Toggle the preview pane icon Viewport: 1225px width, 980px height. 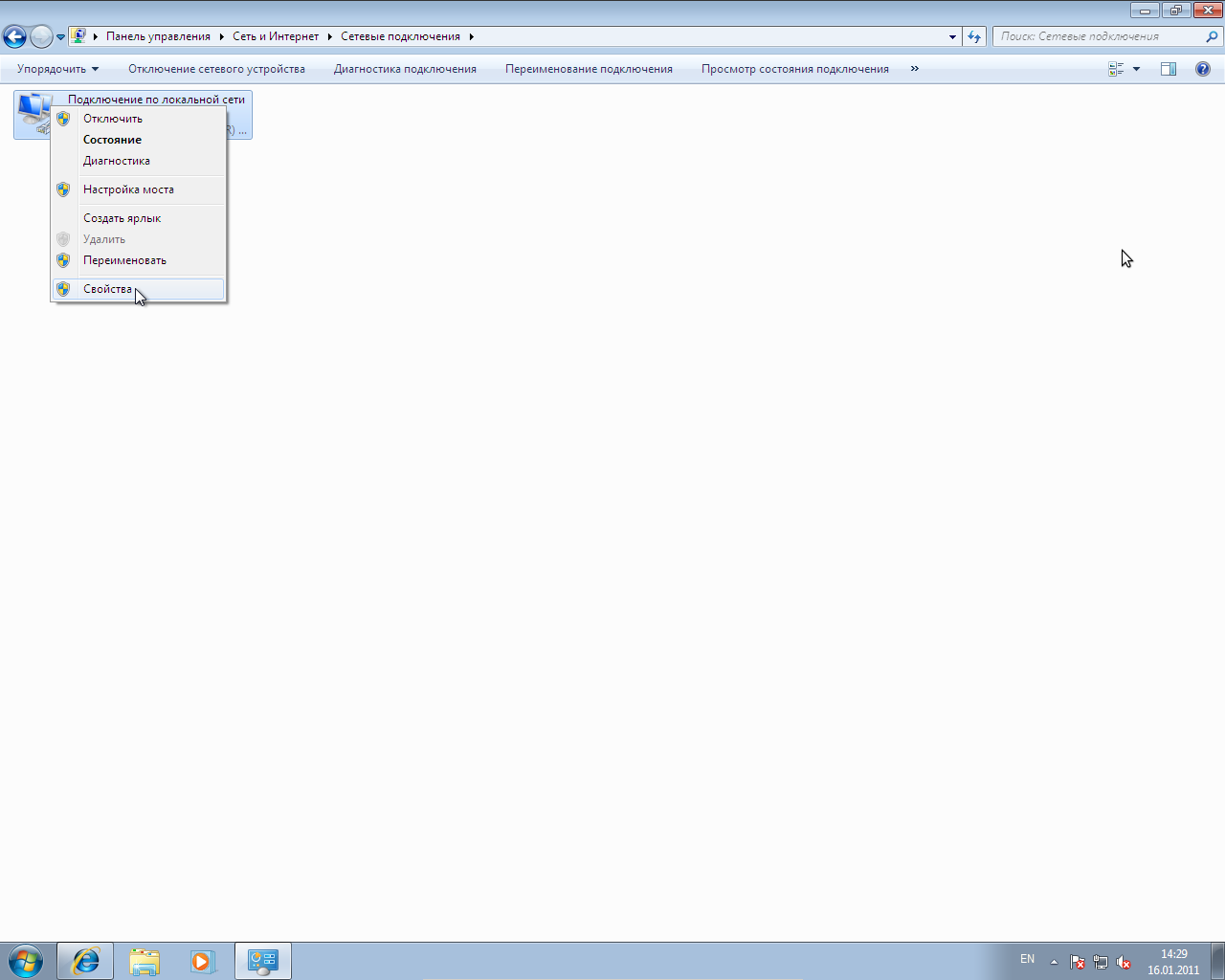[1169, 69]
